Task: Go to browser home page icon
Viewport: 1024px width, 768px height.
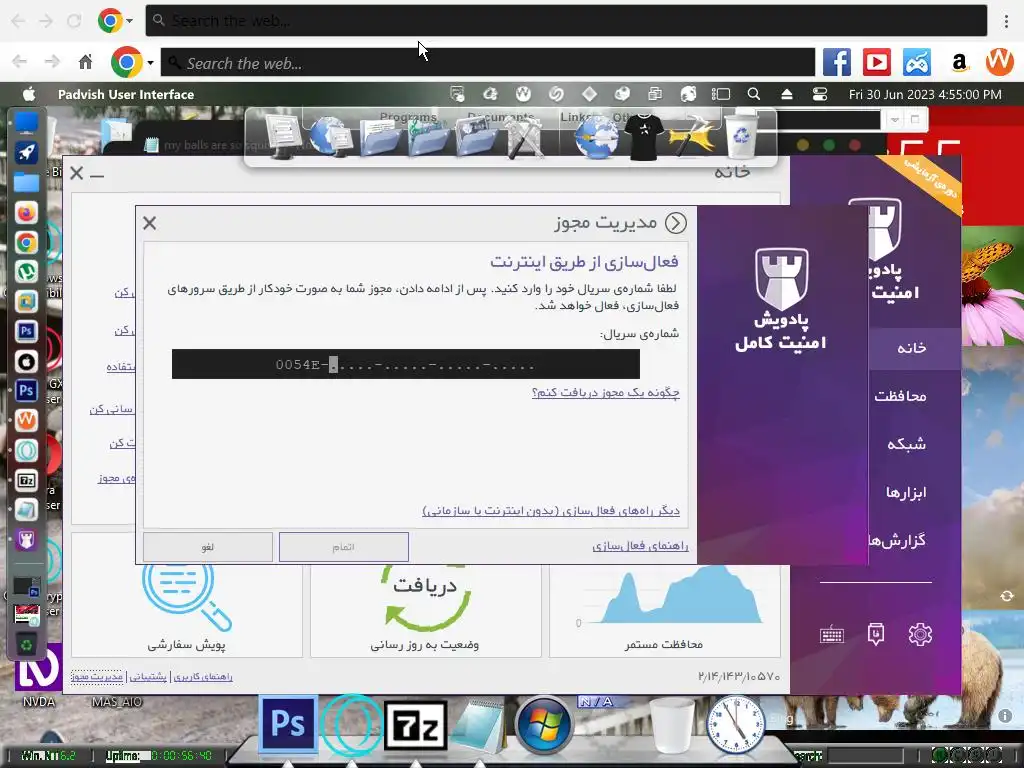Action: (86, 62)
